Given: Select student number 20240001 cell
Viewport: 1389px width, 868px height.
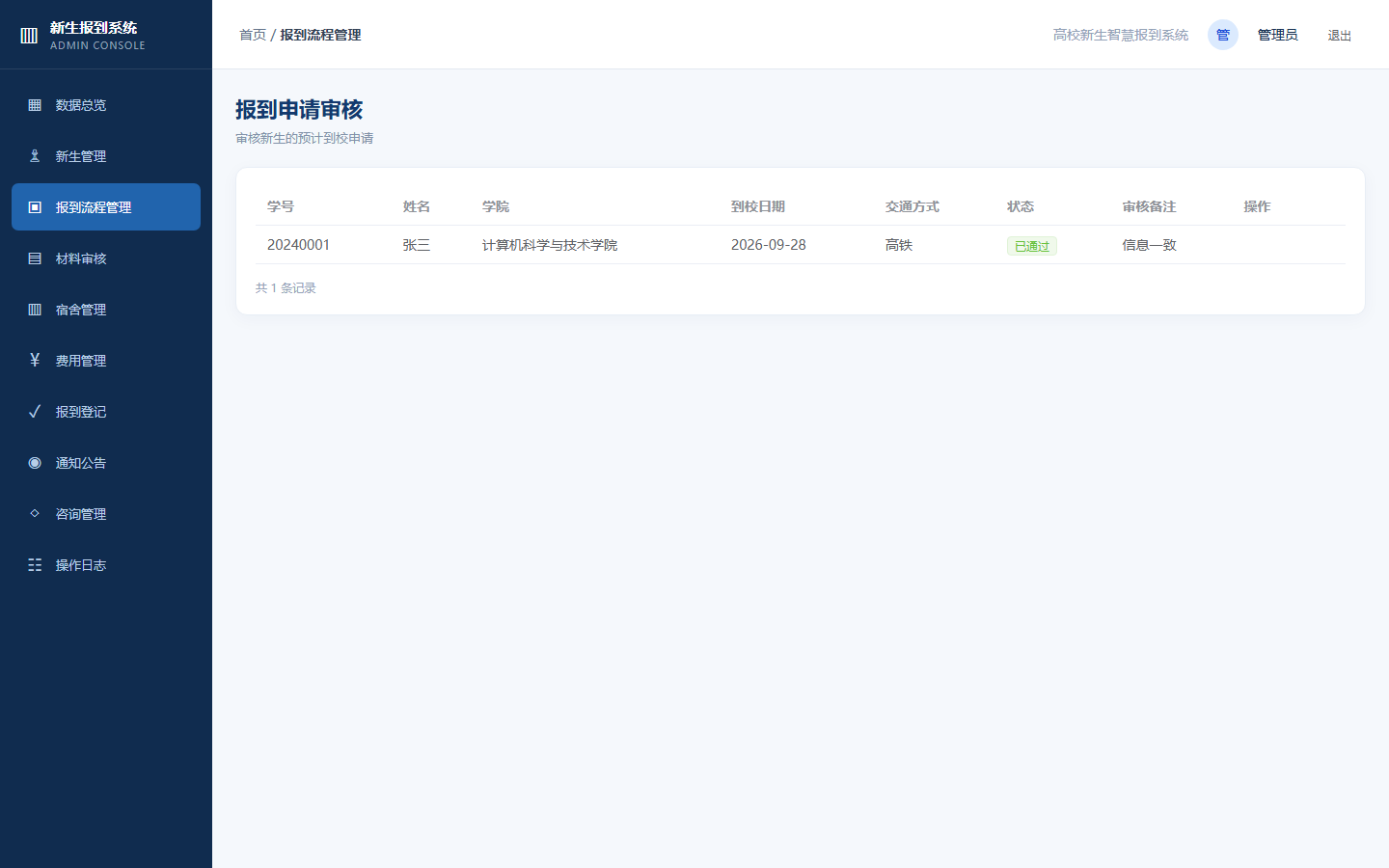Looking at the screenshot, I should tap(298, 245).
